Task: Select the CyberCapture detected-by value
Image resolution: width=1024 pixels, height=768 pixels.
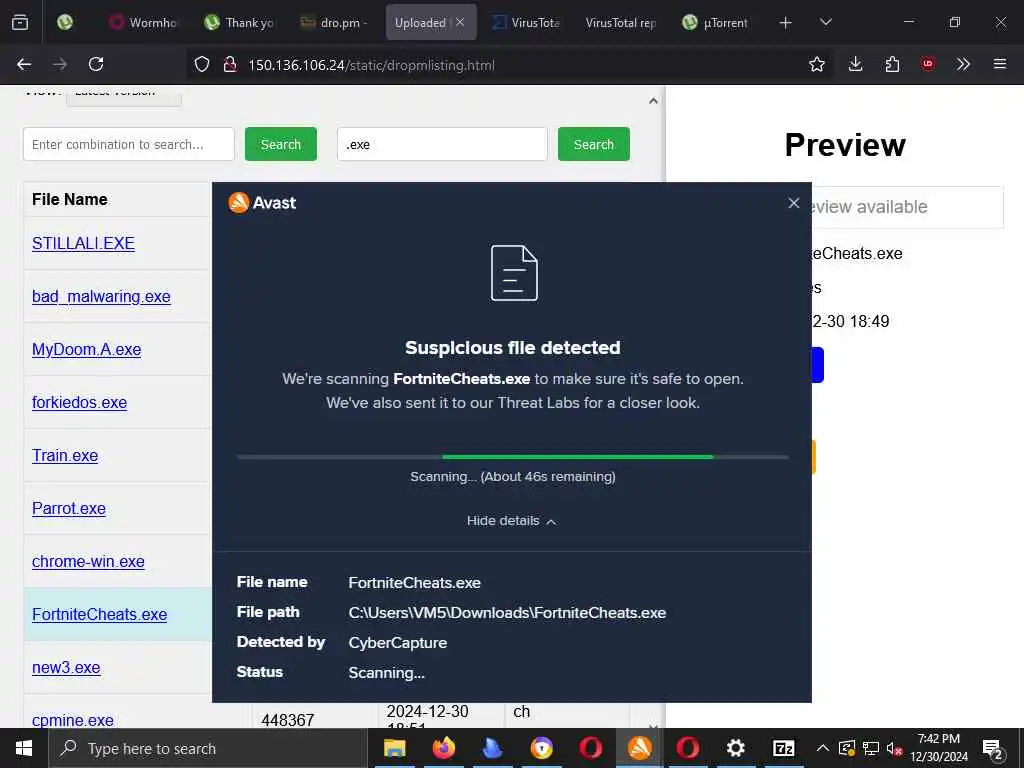Action: (x=398, y=643)
